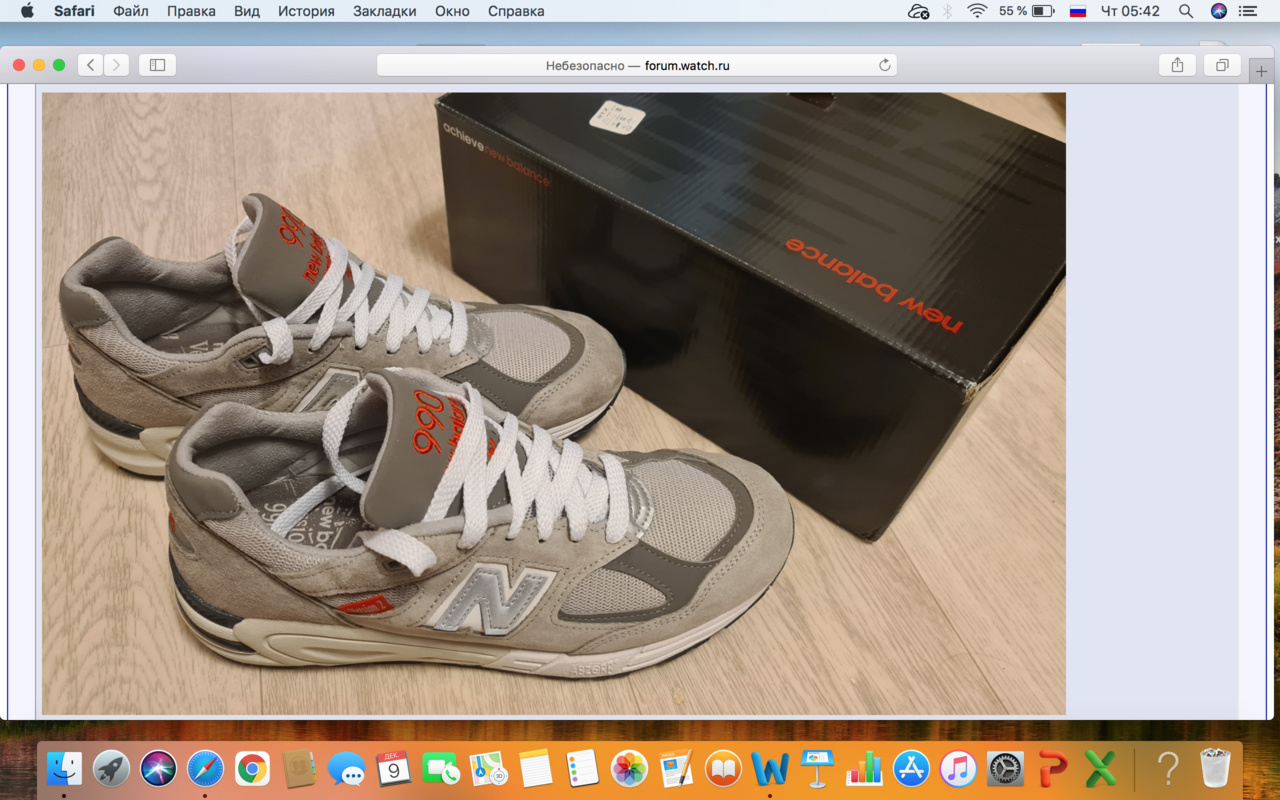Open Maps from the Dock
This screenshot has width=1280, height=800.
pyautogui.click(x=488, y=768)
